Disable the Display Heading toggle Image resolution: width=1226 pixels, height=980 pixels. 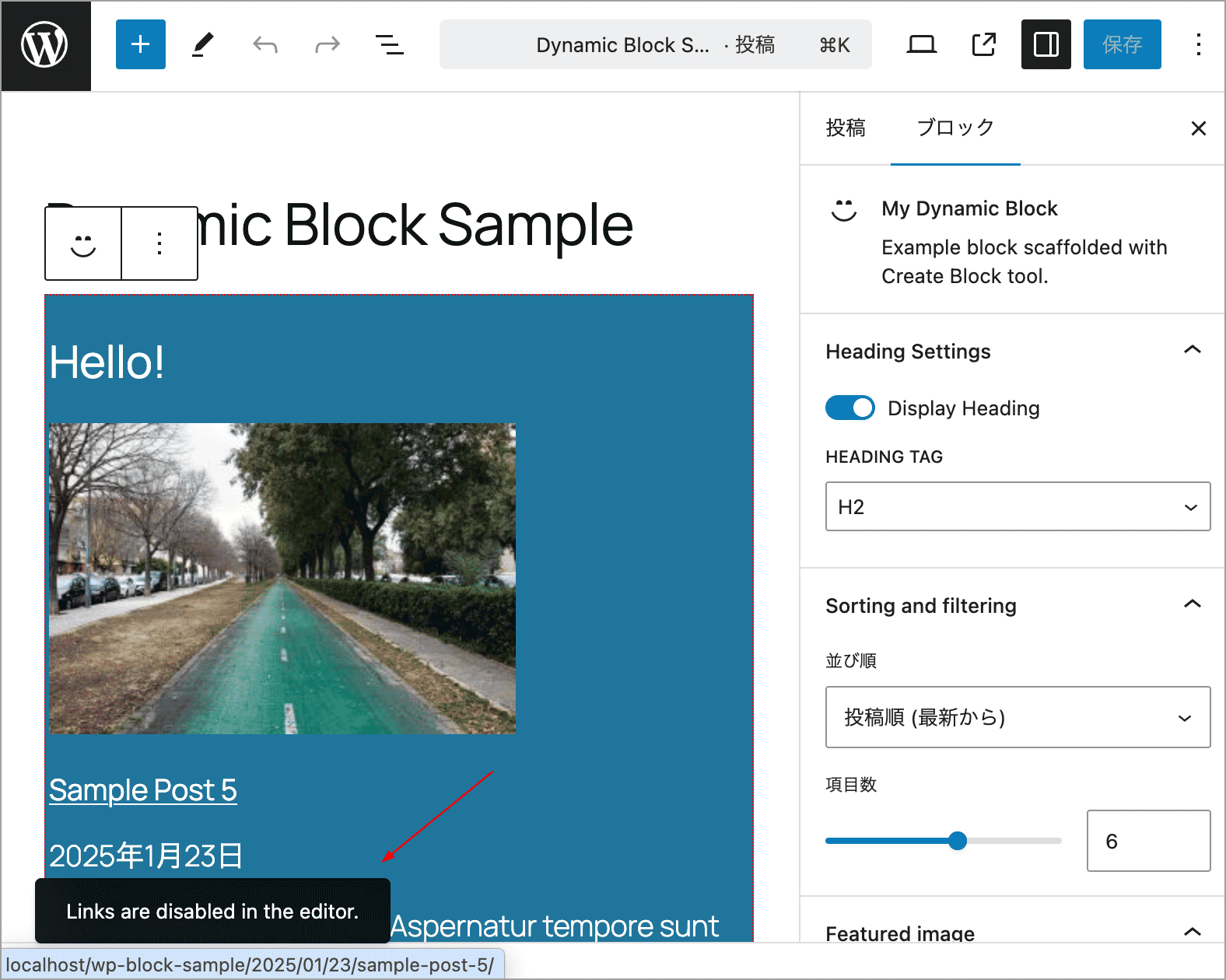tap(850, 408)
